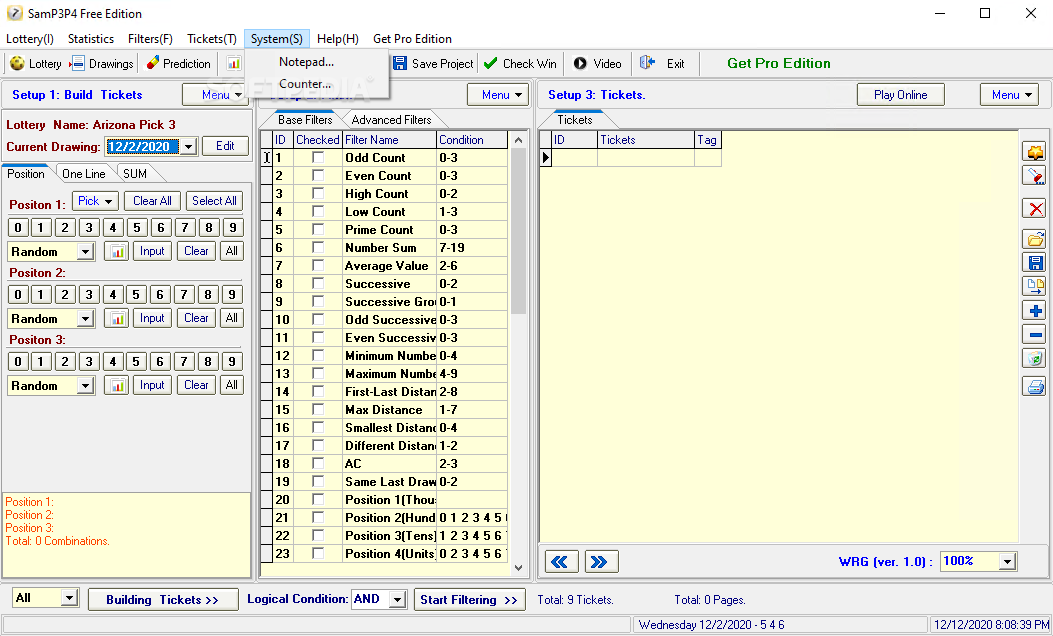Viewport: 1053px width, 636px height.
Task: Open the Video toolbar item
Action: [x=597, y=64]
